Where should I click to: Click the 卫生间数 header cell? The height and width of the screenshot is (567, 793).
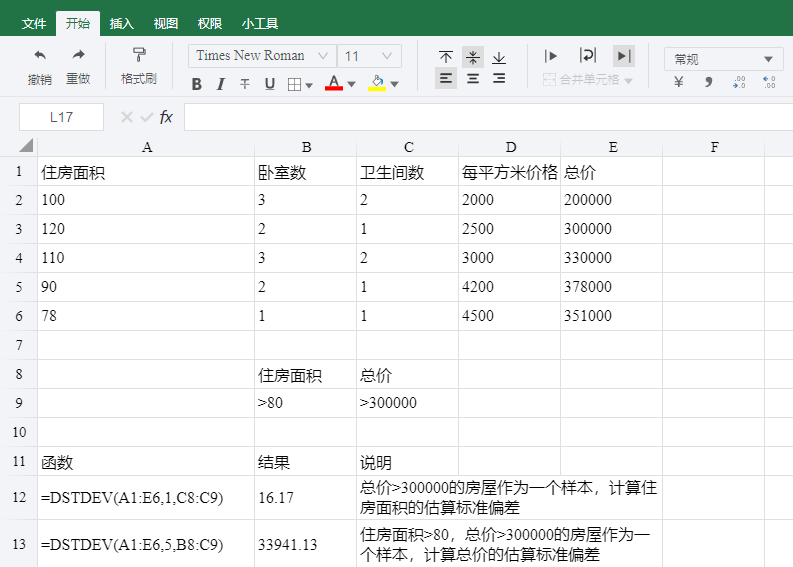(x=408, y=171)
